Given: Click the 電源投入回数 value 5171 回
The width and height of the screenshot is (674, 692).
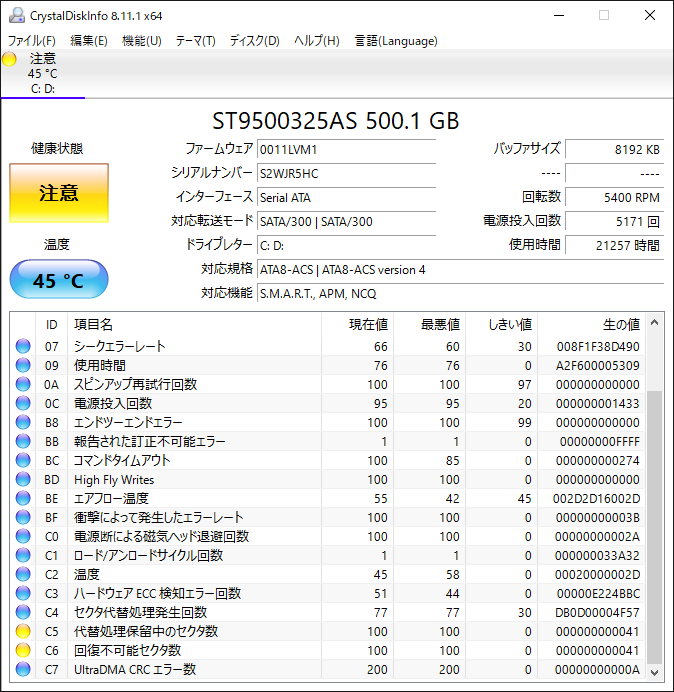Looking at the screenshot, I should pos(614,221).
